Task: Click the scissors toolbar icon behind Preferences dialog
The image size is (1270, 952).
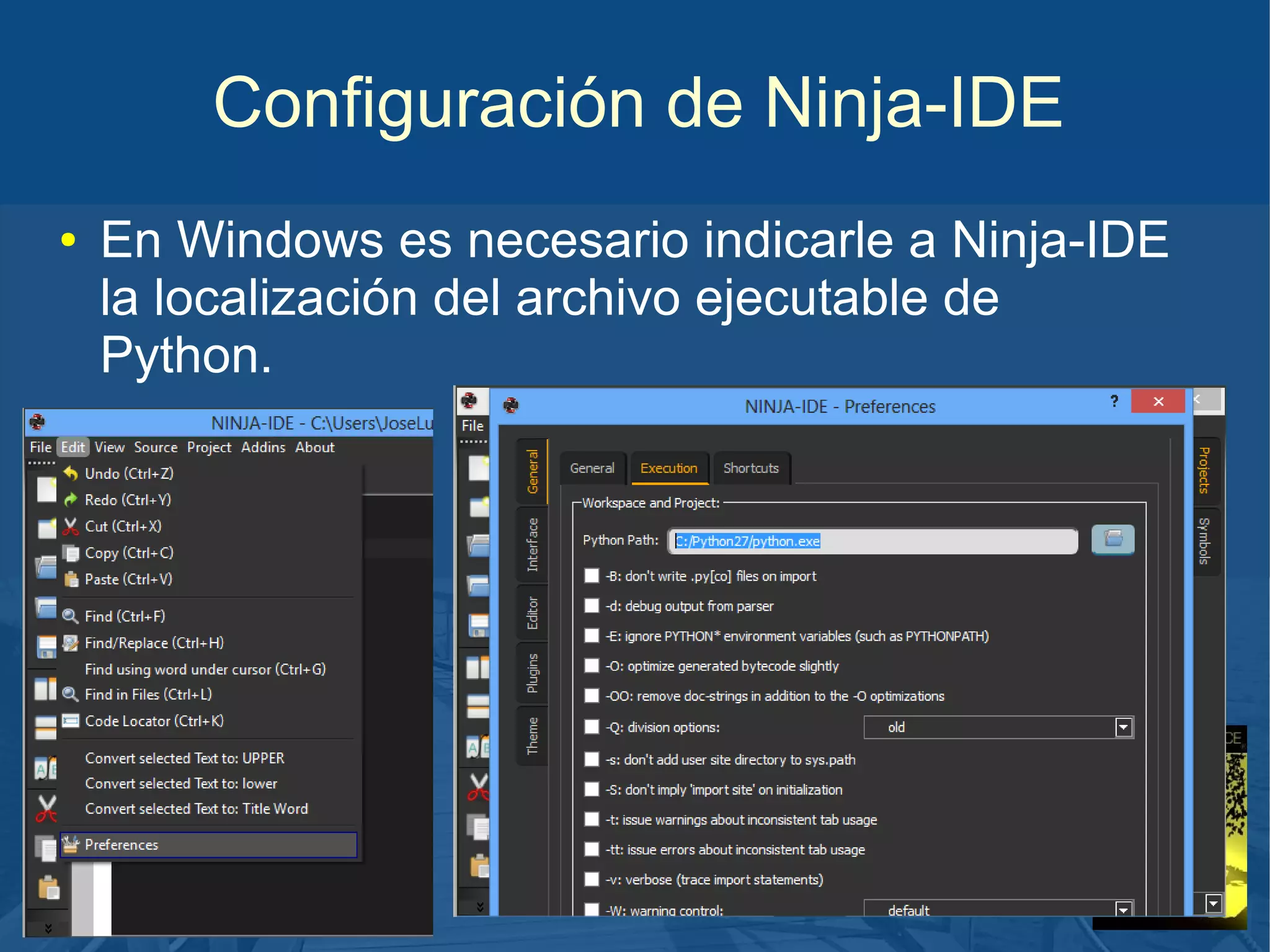Action: [477, 788]
